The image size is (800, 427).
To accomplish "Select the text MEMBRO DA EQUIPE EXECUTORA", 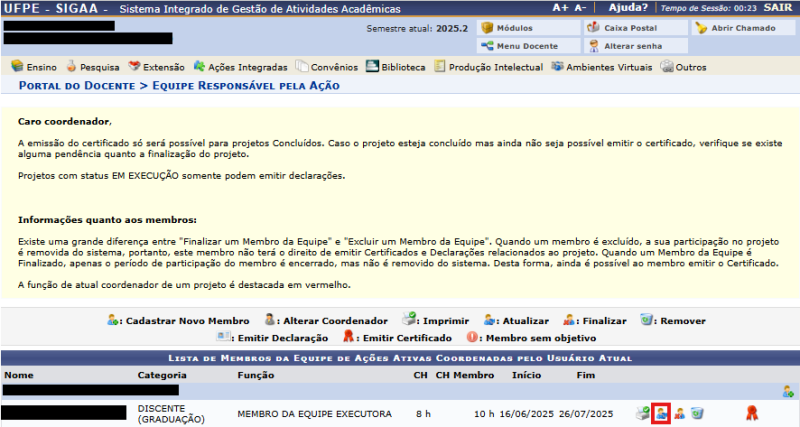I will 314,414.
